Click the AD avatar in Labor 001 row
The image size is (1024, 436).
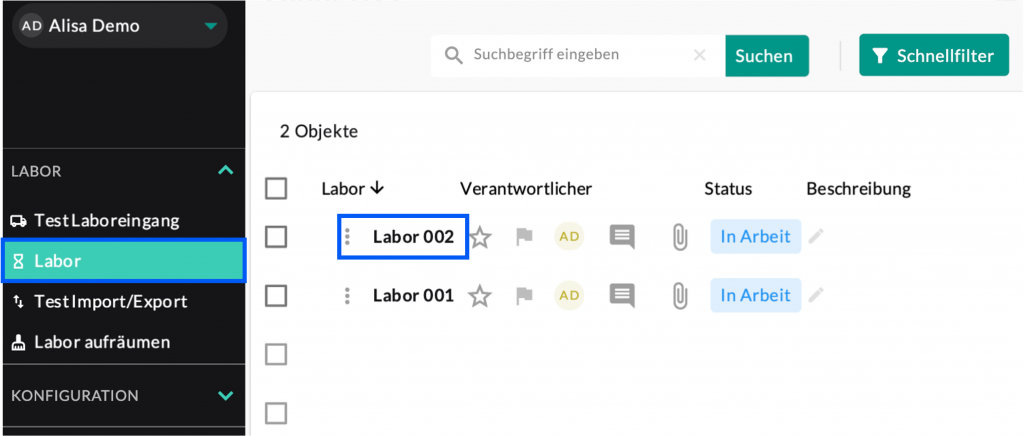[569, 295]
